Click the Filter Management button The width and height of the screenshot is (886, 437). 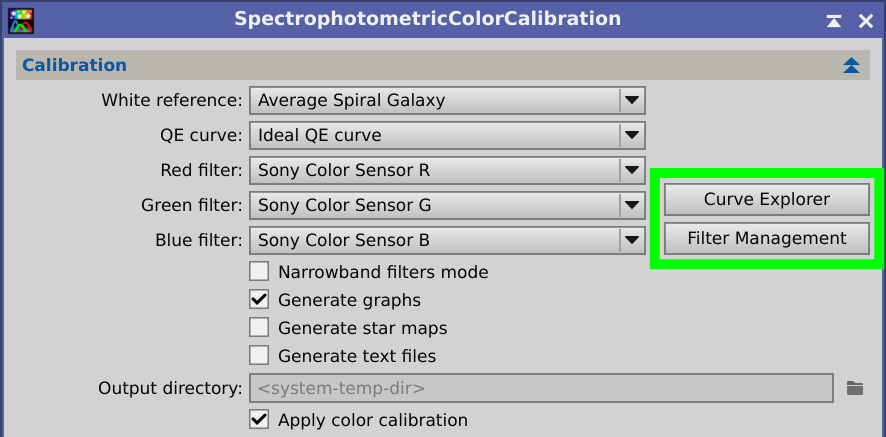(x=766, y=239)
